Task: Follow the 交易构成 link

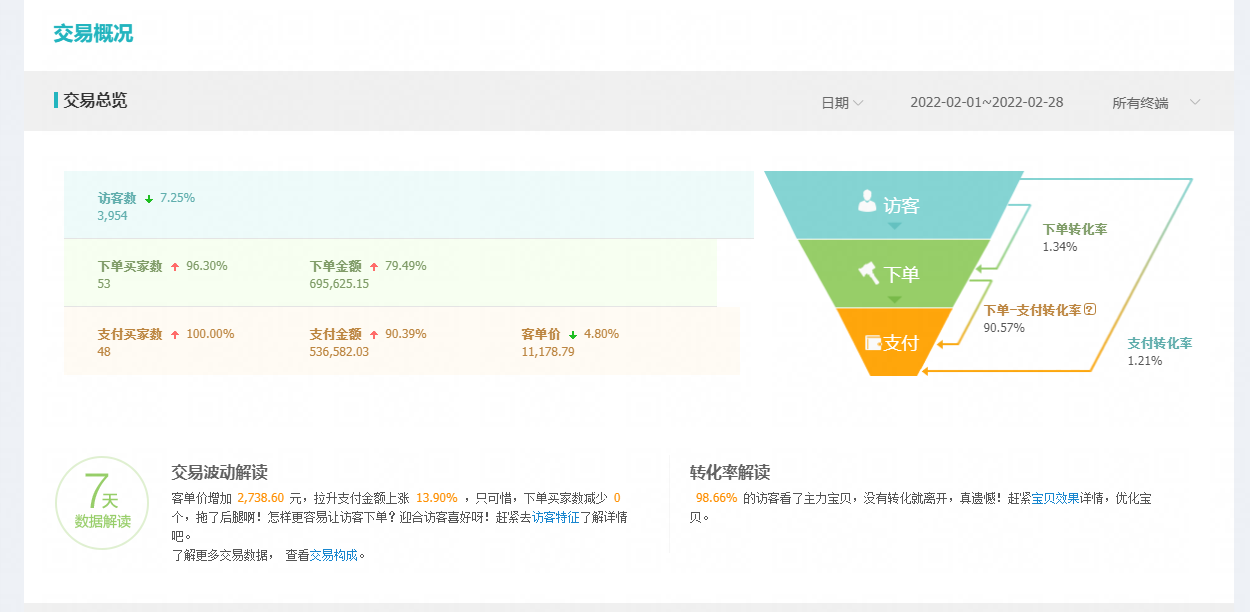Action: click(x=333, y=556)
